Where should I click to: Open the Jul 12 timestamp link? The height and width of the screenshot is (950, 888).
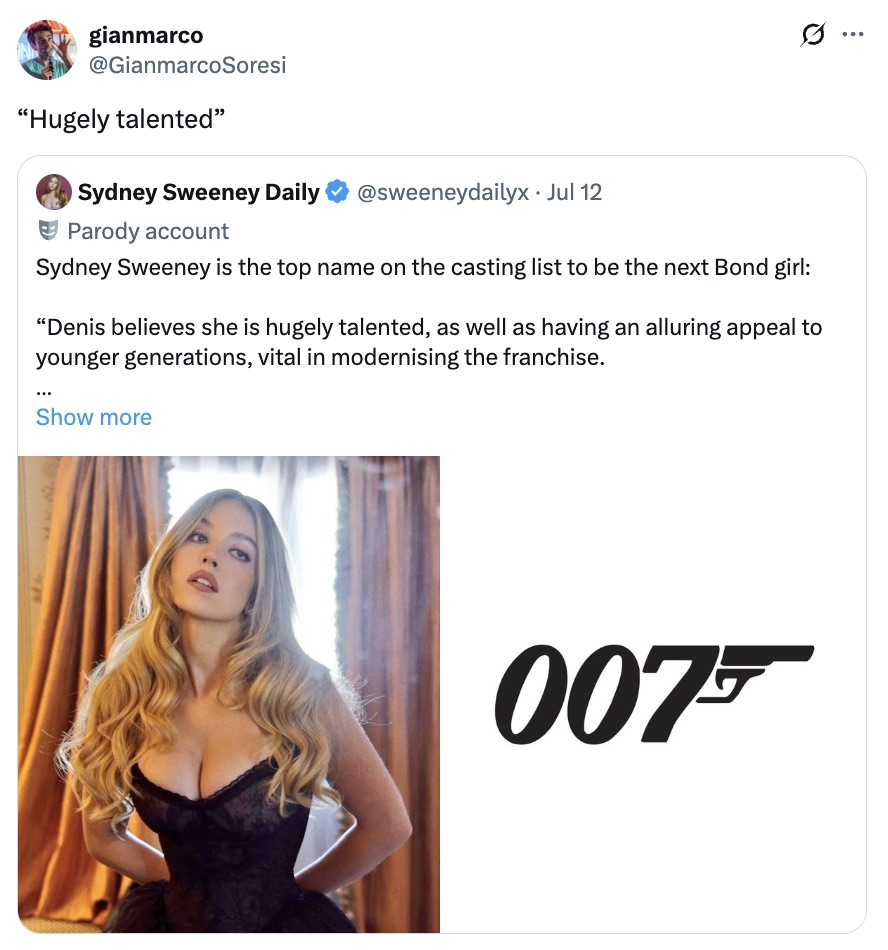tap(575, 191)
